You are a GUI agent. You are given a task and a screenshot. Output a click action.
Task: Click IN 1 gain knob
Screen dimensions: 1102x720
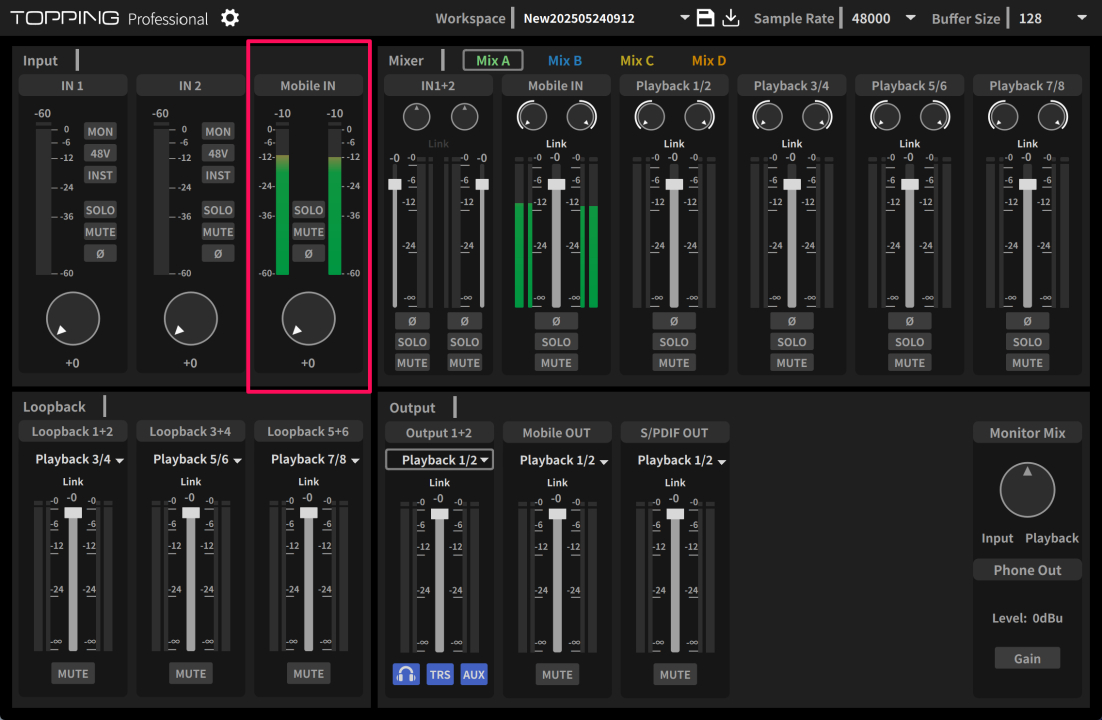pyautogui.click(x=72, y=319)
